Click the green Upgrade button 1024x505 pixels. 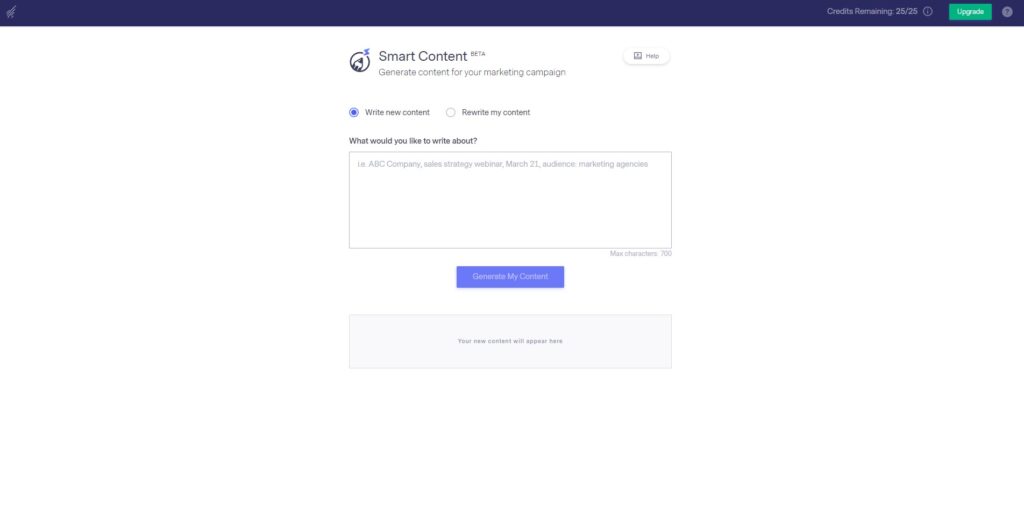(x=970, y=12)
